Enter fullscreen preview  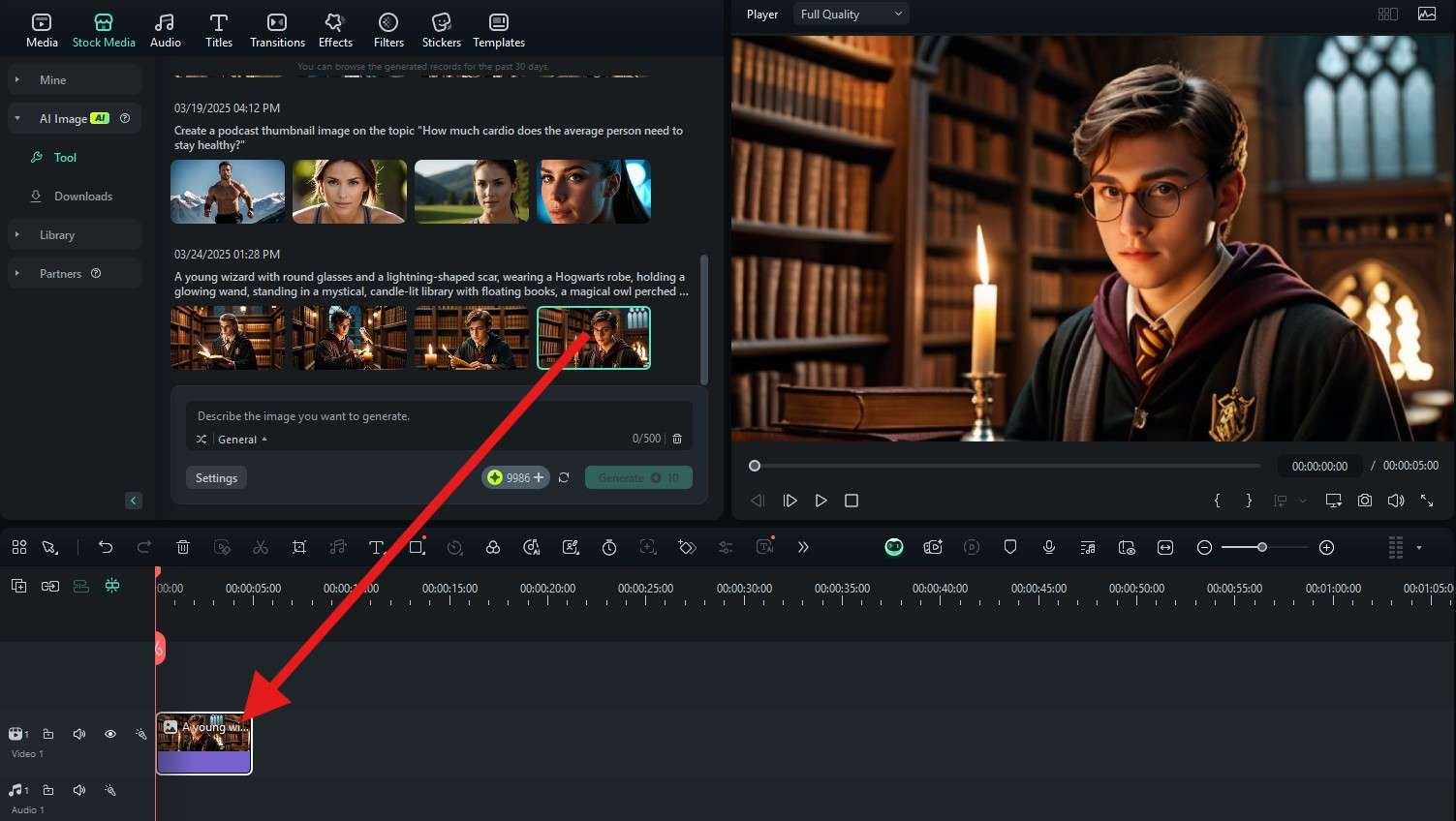click(x=1427, y=501)
